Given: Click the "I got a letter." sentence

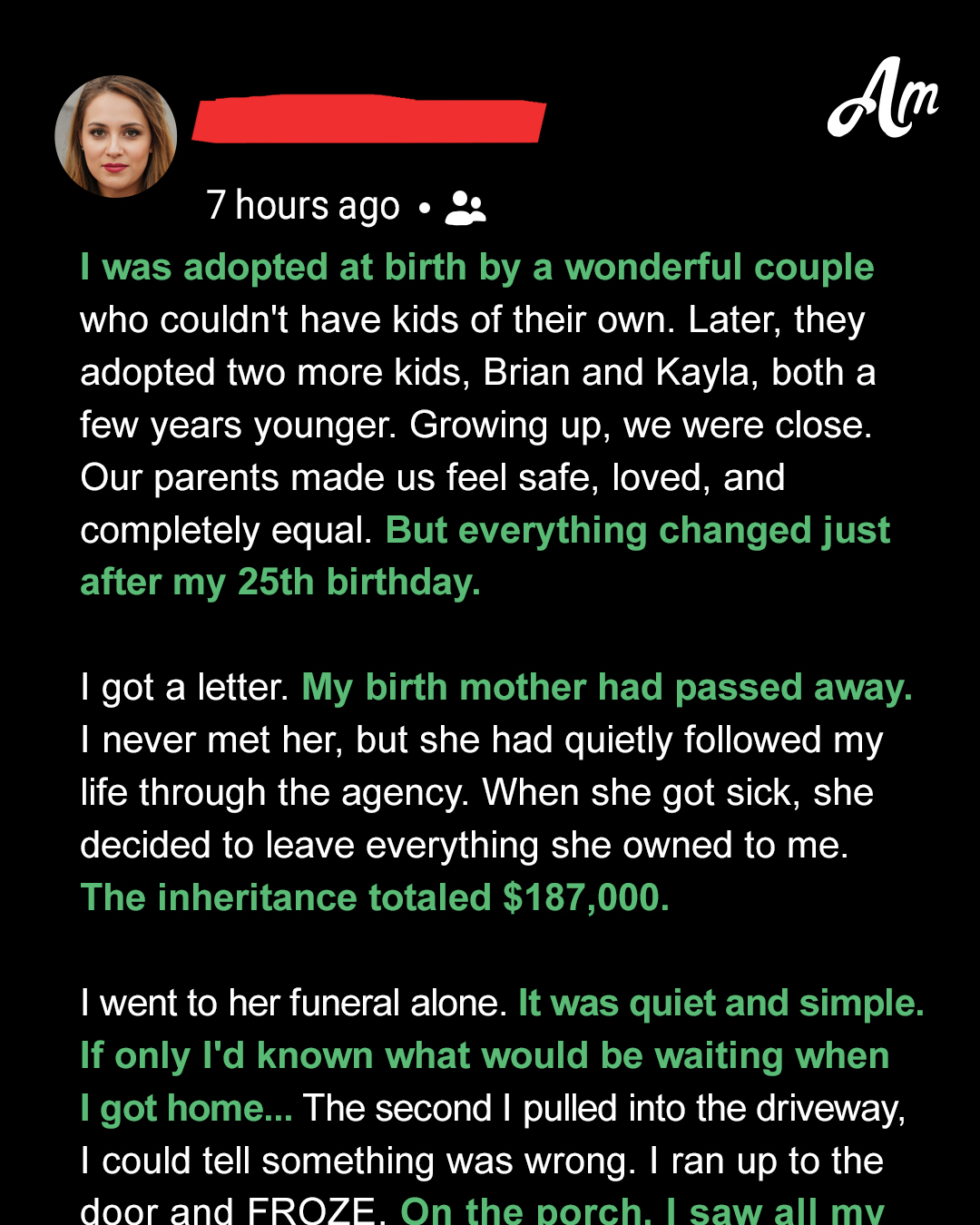Looking at the screenshot, I should [184, 688].
